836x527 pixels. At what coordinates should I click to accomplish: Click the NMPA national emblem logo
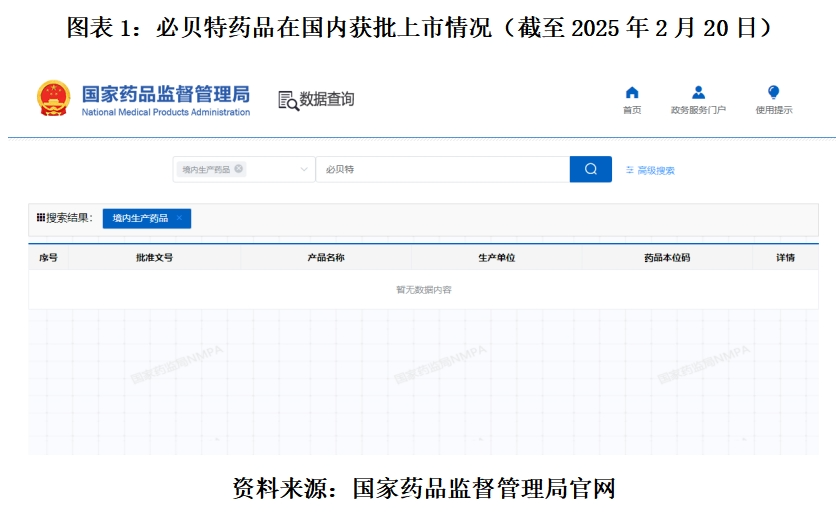(x=53, y=98)
